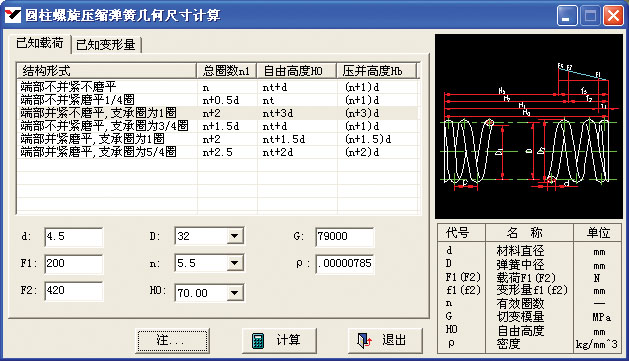Image resolution: width=629 pixels, height=361 pixels.
Task: Click the application logo in title bar
Action: [12, 15]
